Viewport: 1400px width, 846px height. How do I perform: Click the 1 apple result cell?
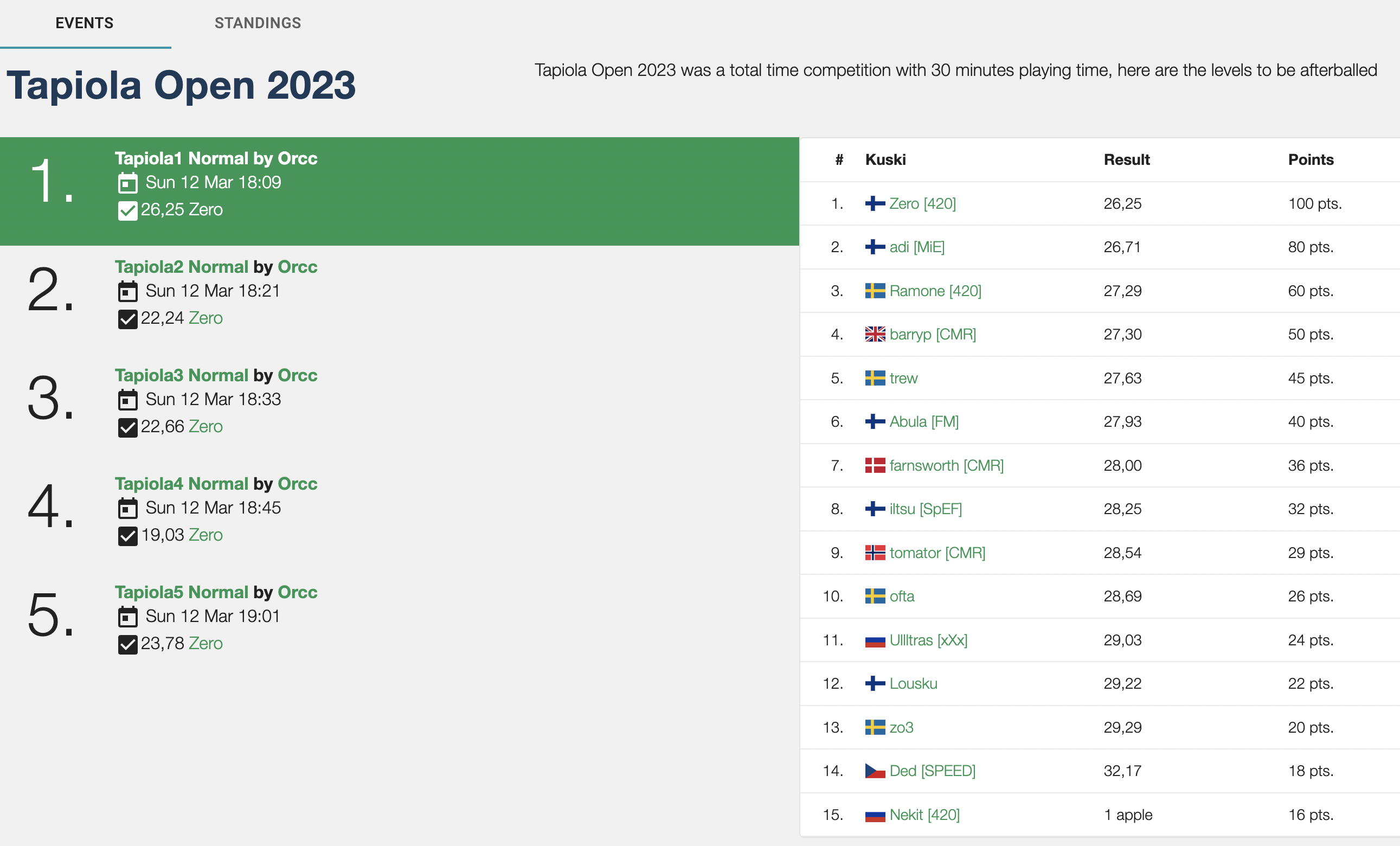[1128, 815]
